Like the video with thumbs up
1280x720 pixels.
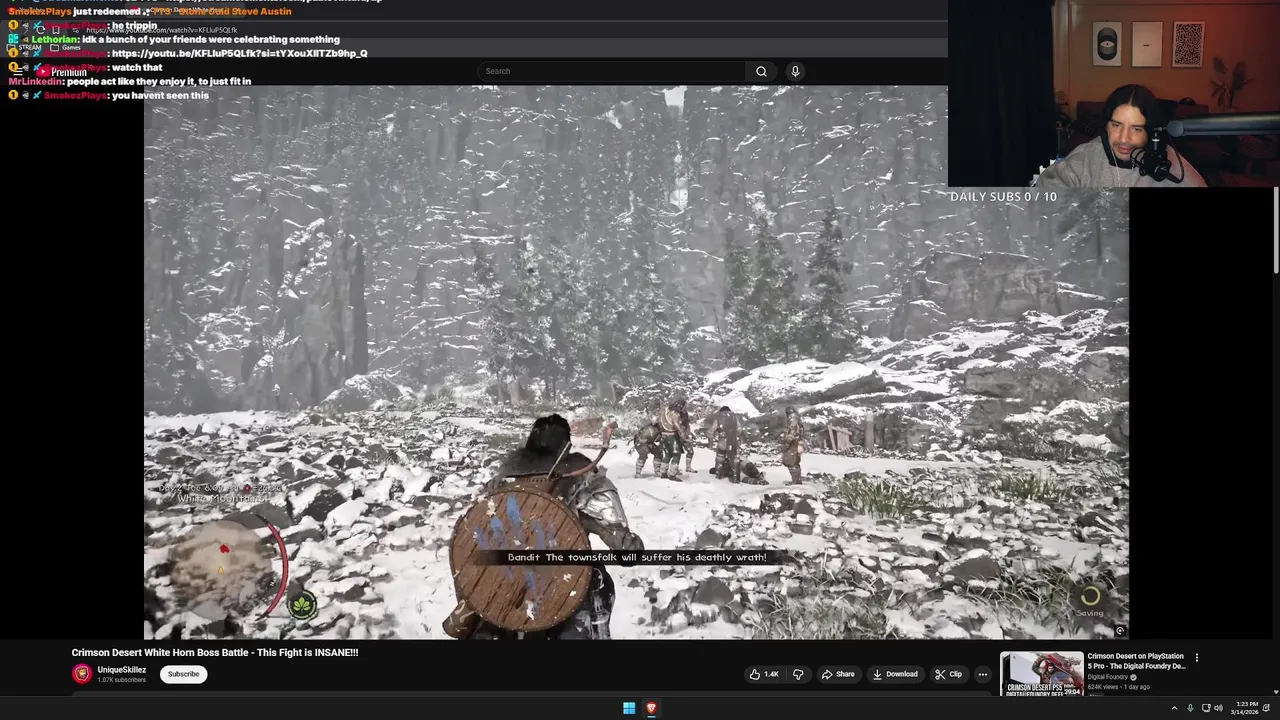[x=764, y=674]
